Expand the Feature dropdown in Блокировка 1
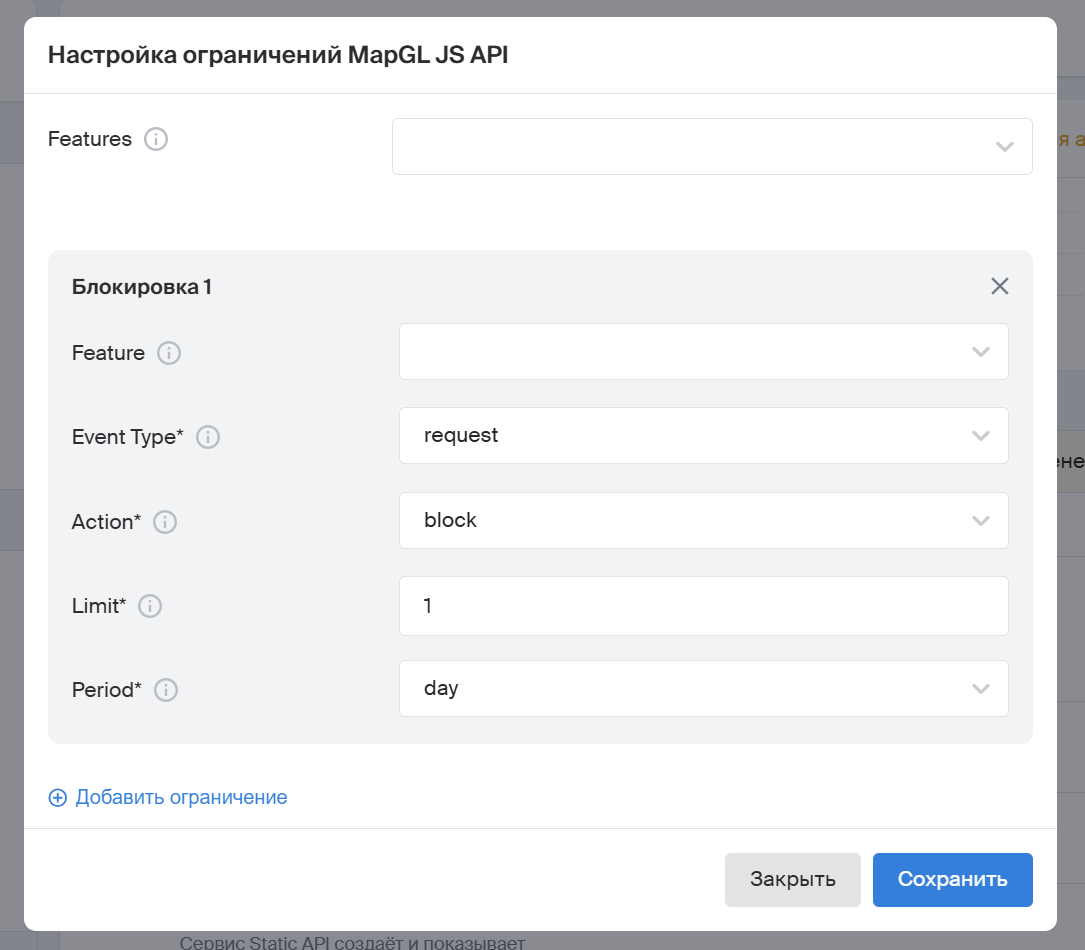The width and height of the screenshot is (1085, 950). click(x=703, y=352)
